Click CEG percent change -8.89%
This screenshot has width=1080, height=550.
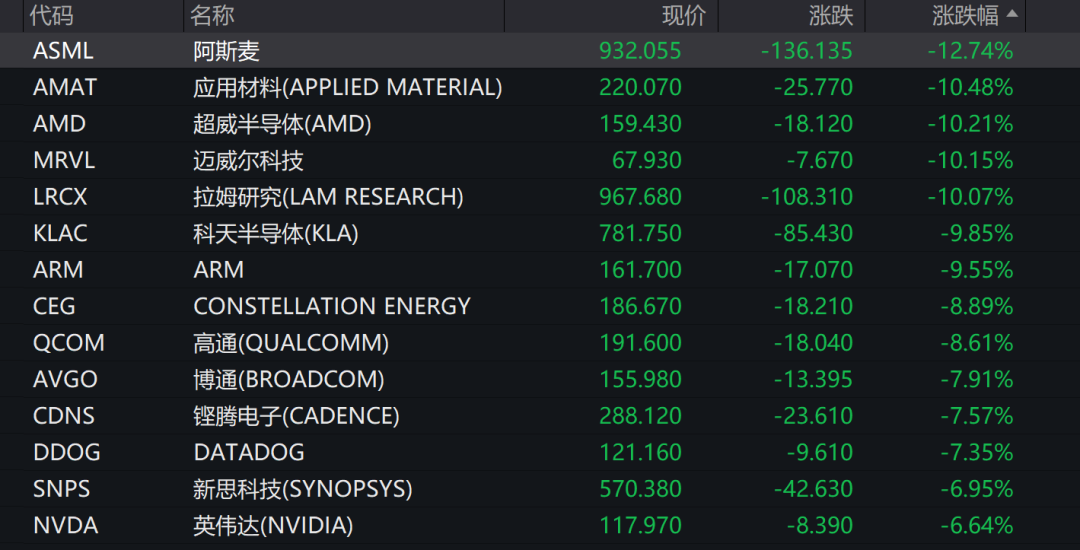click(x=977, y=306)
